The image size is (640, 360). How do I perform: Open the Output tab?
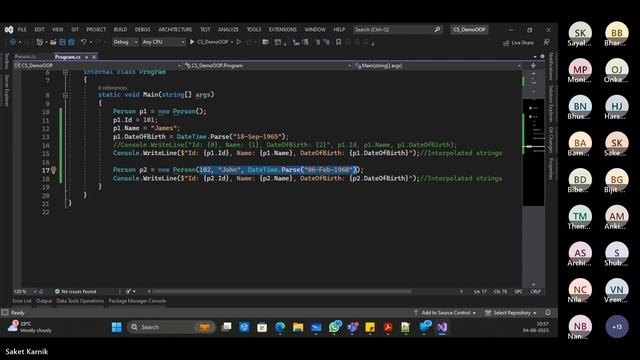(44, 301)
